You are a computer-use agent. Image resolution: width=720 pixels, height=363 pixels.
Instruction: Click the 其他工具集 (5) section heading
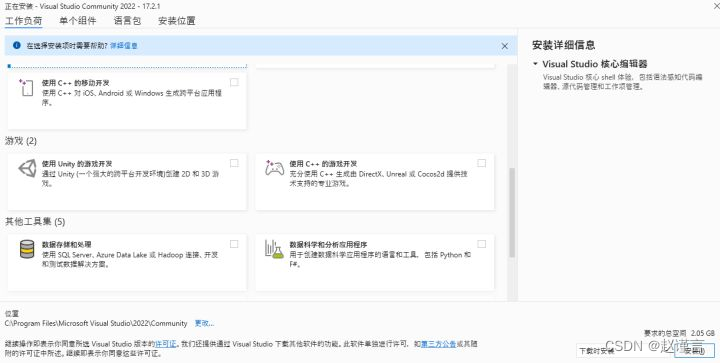[35, 222]
